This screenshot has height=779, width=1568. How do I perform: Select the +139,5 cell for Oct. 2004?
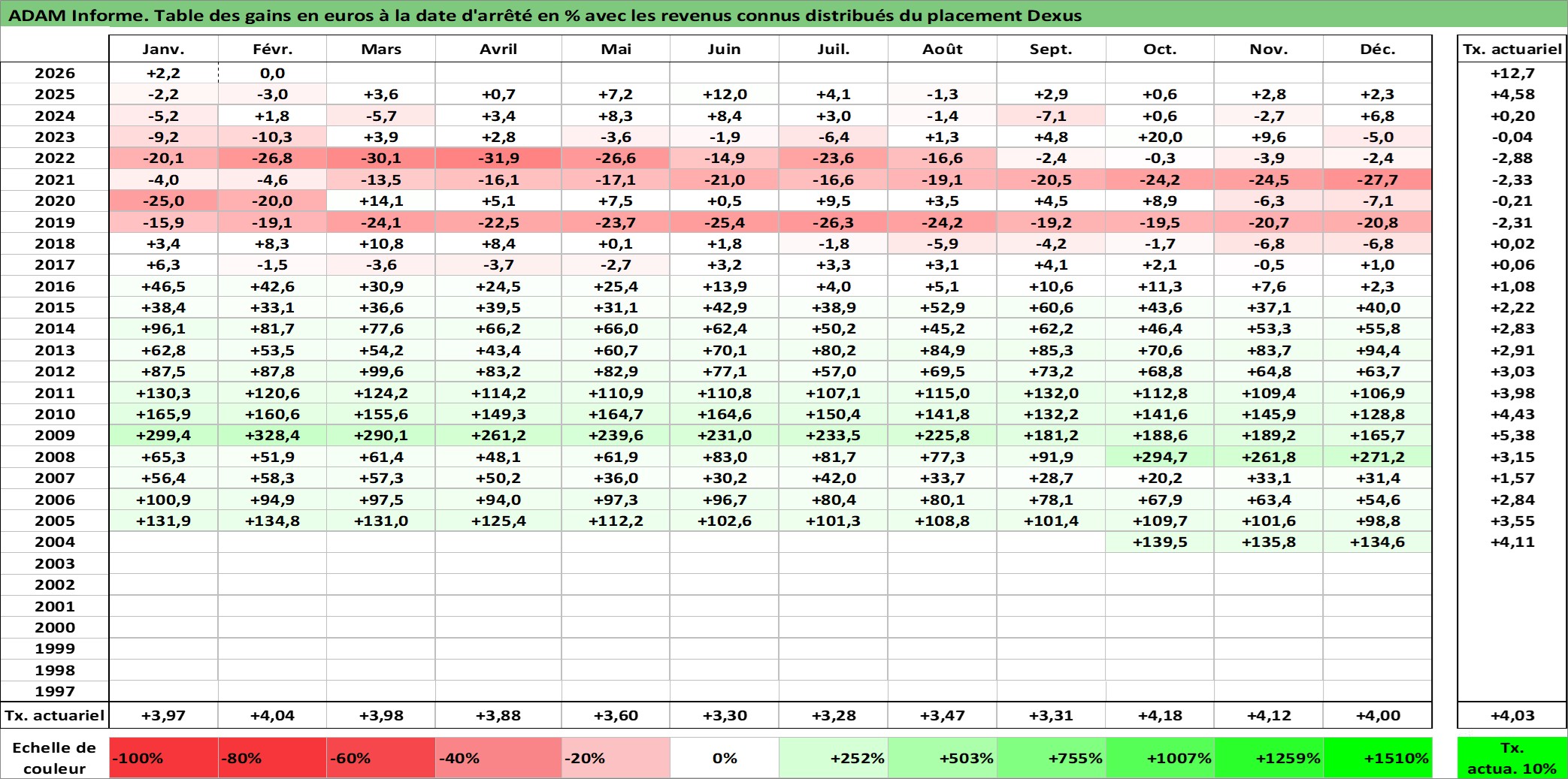[1160, 542]
